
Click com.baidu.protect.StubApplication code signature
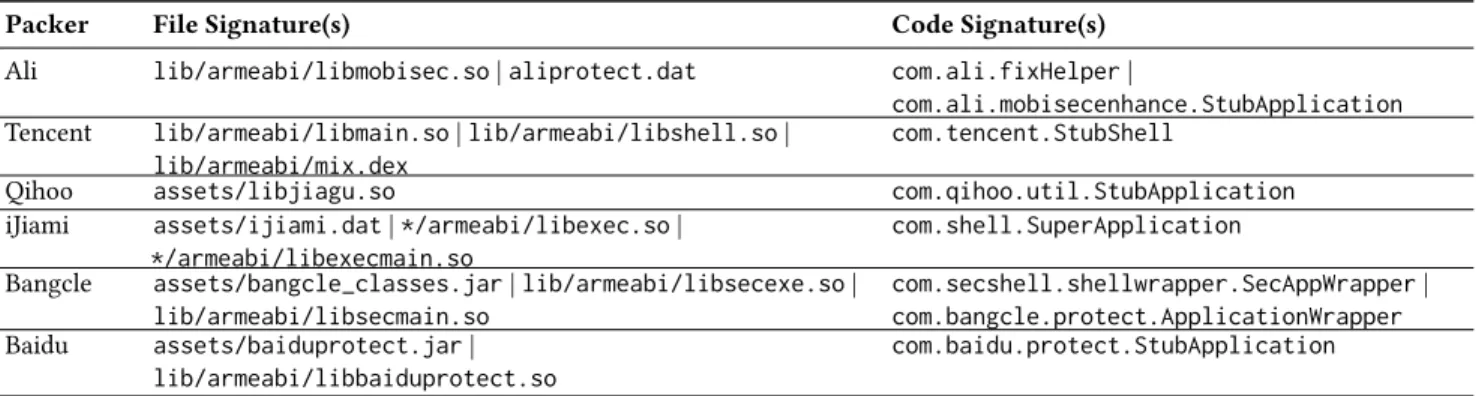click(x=1112, y=346)
